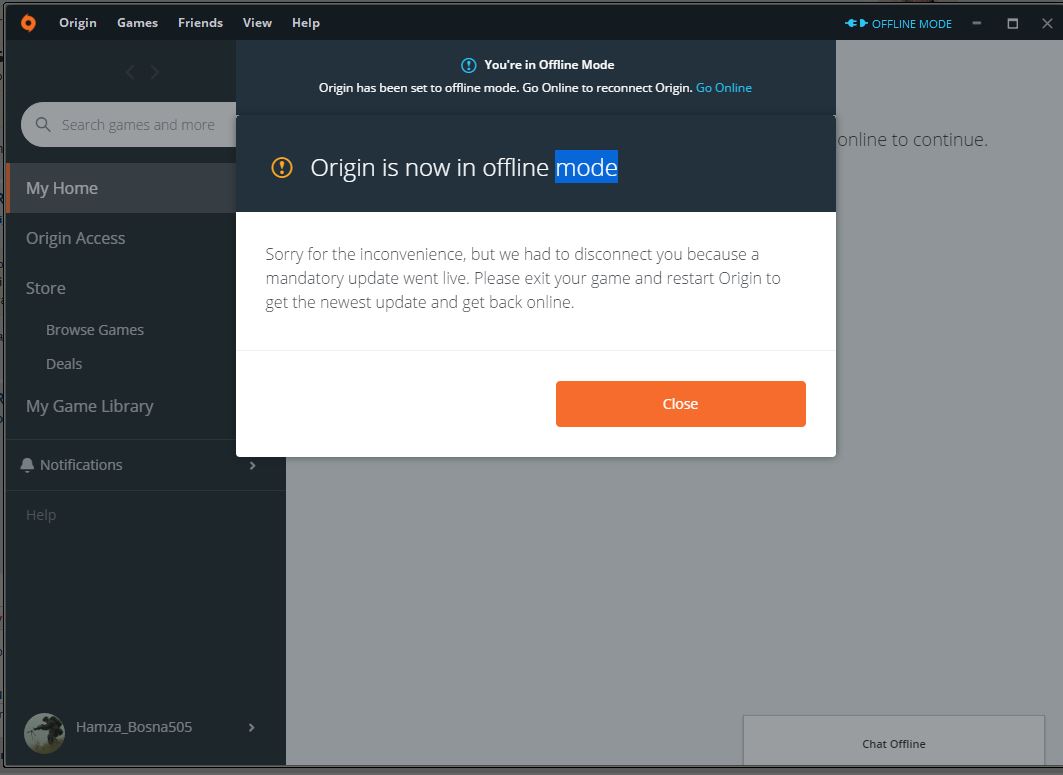
Task: Focus the Search games and more field
Action: coord(129,125)
